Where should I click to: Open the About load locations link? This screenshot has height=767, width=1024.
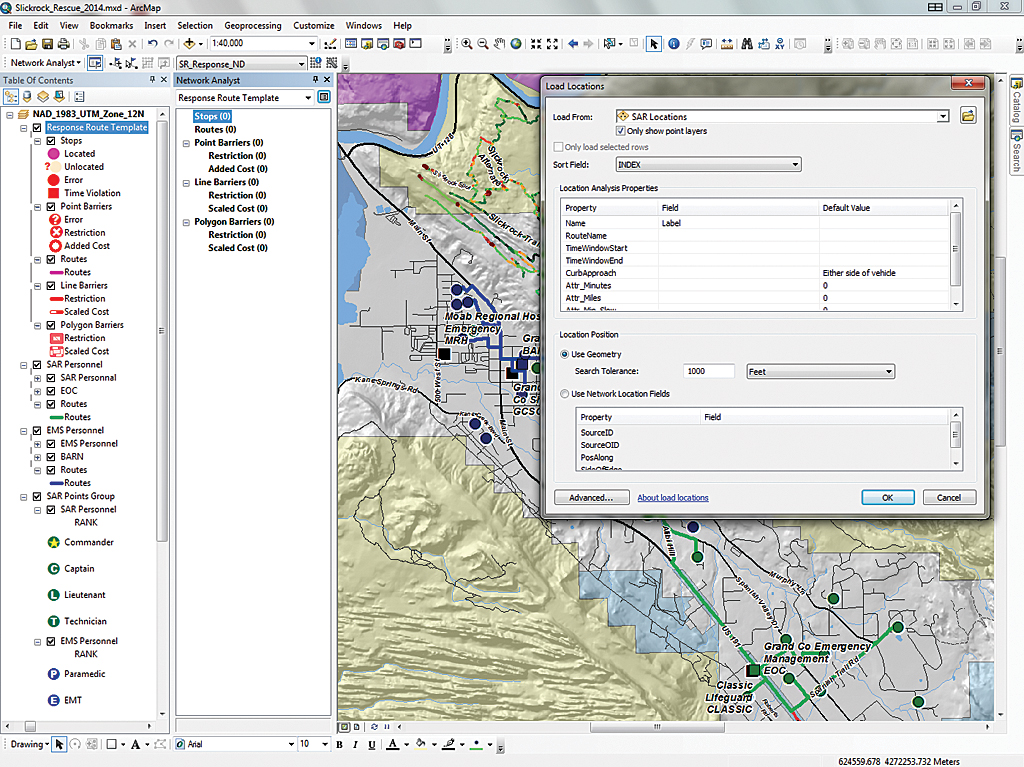click(x=673, y=497)
